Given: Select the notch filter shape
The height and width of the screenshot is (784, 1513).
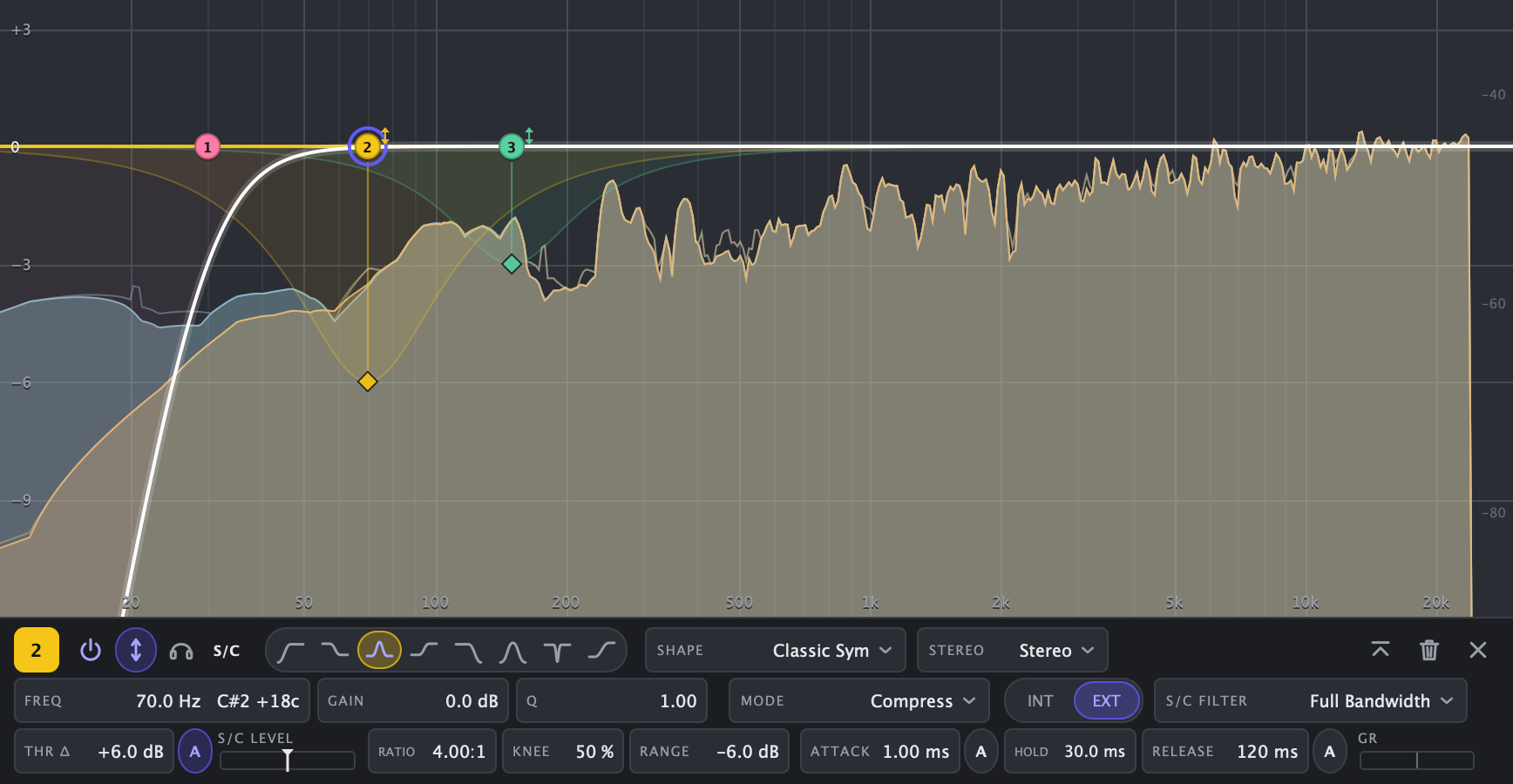Looking at the screenshot, I should pyautogui.click(x=557, y=651).
